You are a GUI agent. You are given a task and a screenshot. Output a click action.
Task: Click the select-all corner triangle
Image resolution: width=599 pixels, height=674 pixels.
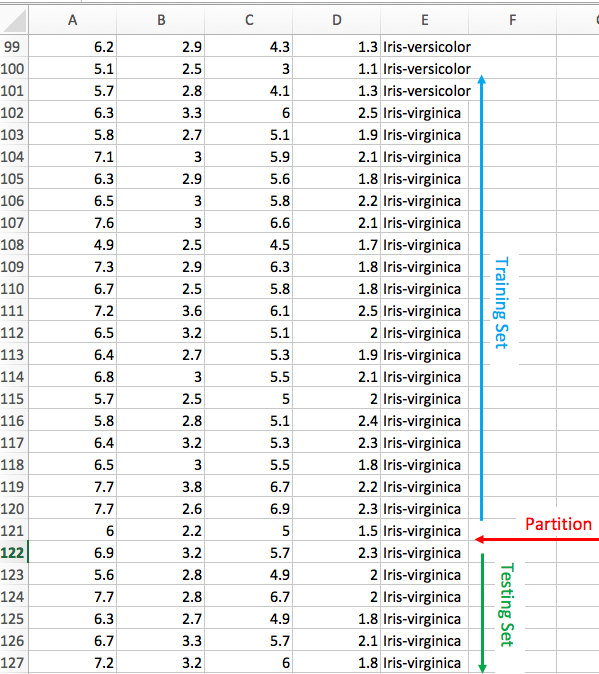[x=14, y=20]
